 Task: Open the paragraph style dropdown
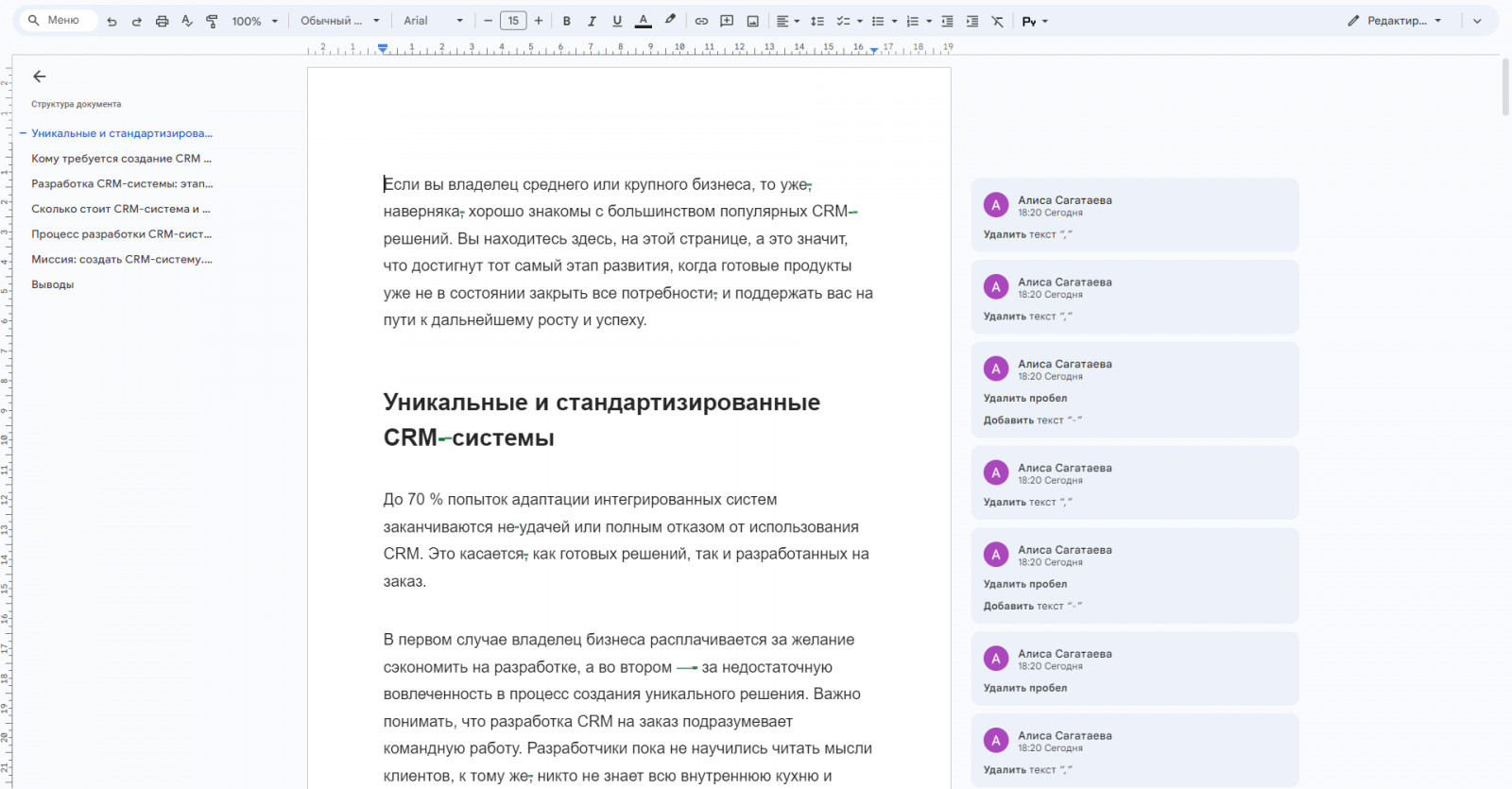[x=340, y=21]
